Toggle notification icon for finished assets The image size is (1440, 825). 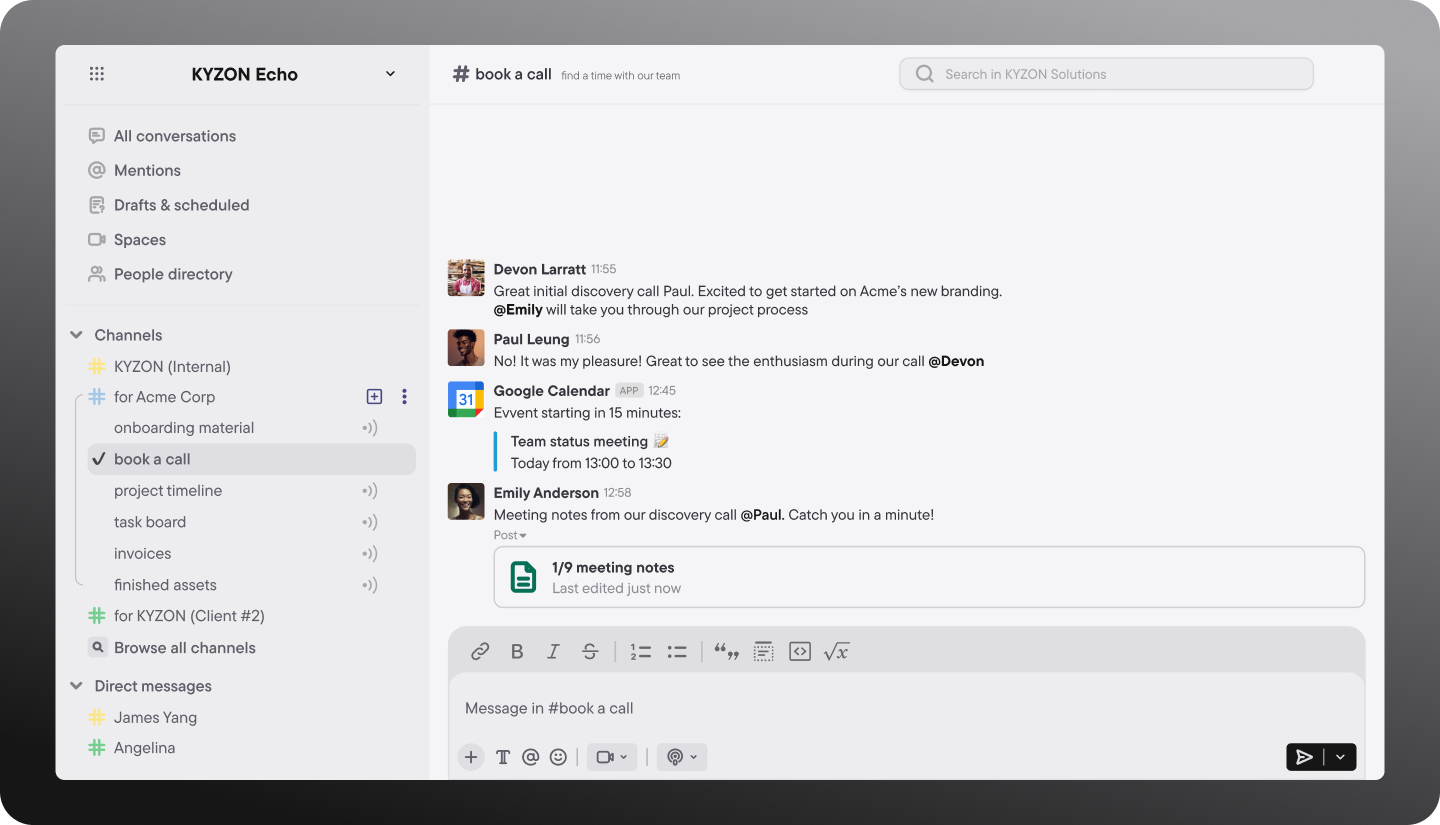pos(370,585)
